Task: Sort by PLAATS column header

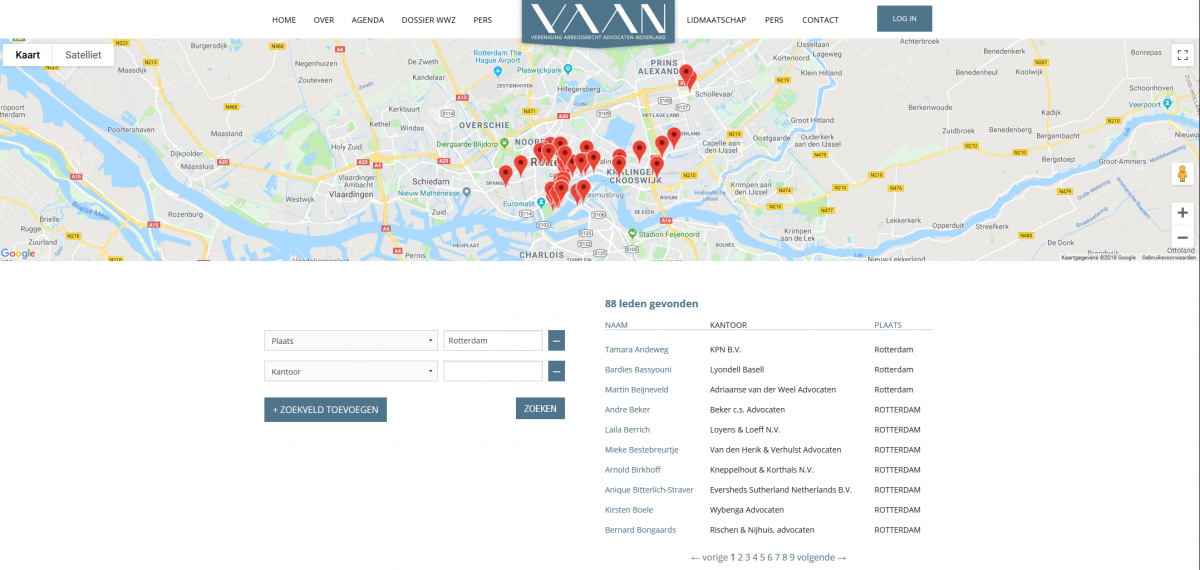Action: 888,325
